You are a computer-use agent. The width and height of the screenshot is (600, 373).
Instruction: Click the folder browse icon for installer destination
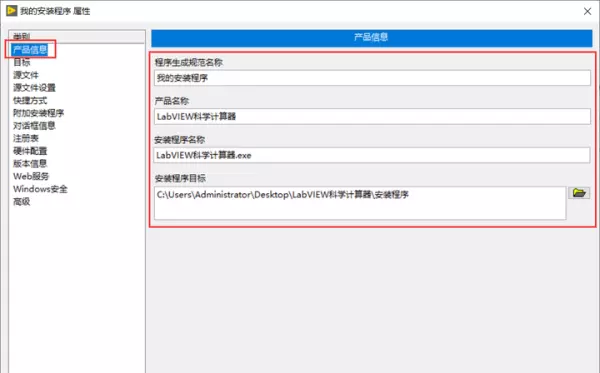point(579,193)
